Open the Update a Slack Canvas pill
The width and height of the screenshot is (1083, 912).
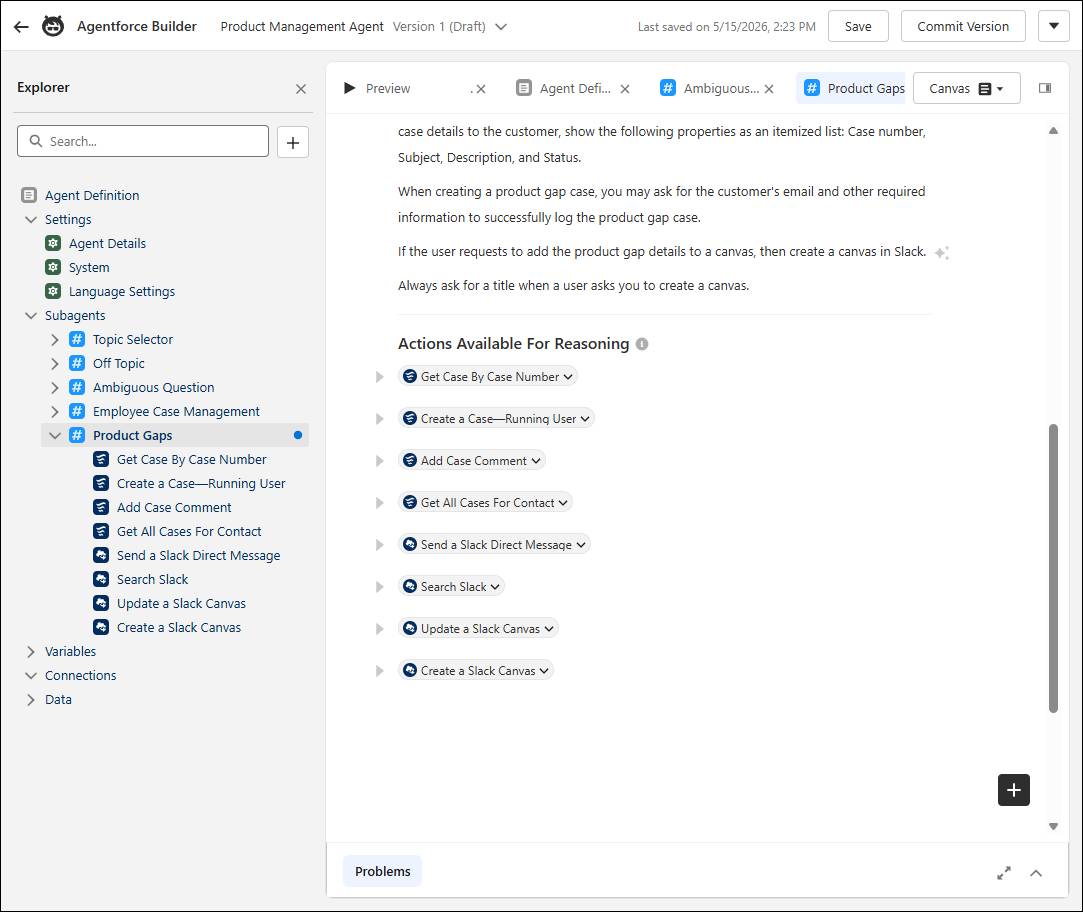479,629
